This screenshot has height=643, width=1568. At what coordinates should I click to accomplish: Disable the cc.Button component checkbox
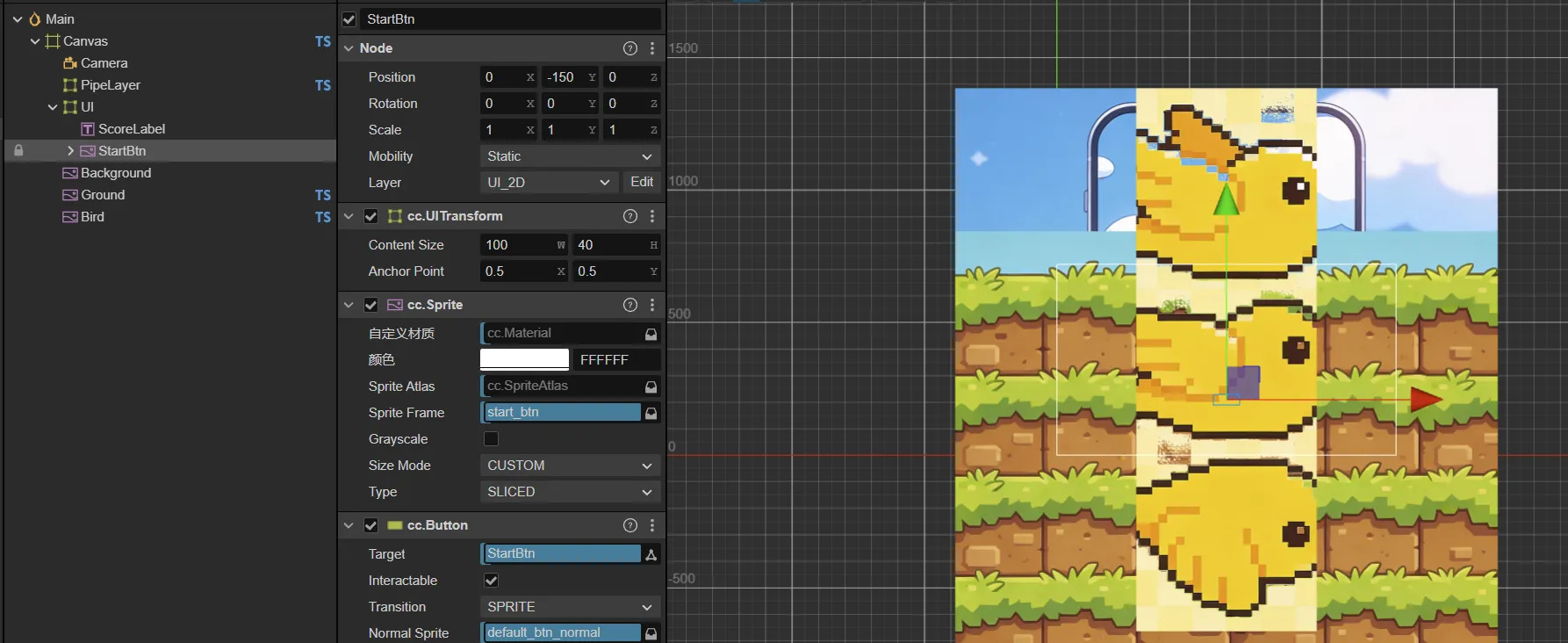(x=371, y=525)
